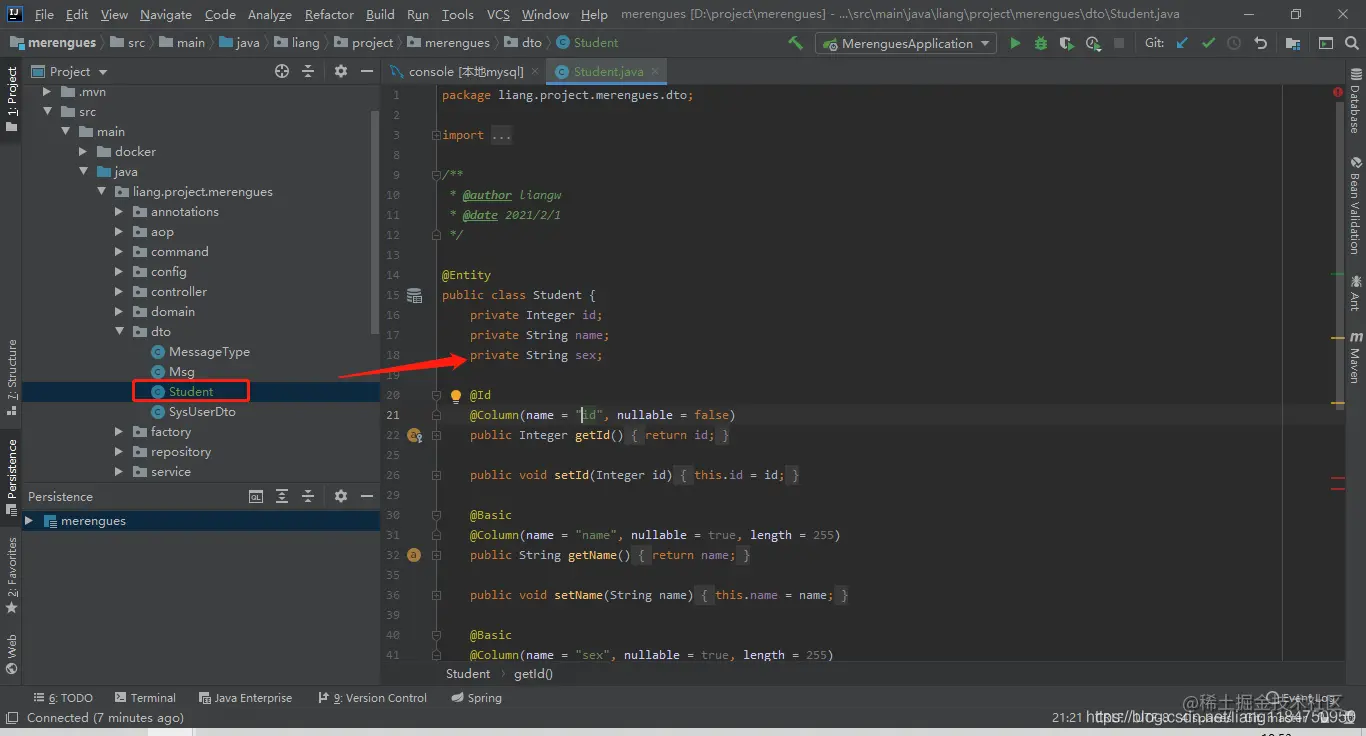Open the 6: TODO tool window

pyautogui.click(x=62, y=698)
